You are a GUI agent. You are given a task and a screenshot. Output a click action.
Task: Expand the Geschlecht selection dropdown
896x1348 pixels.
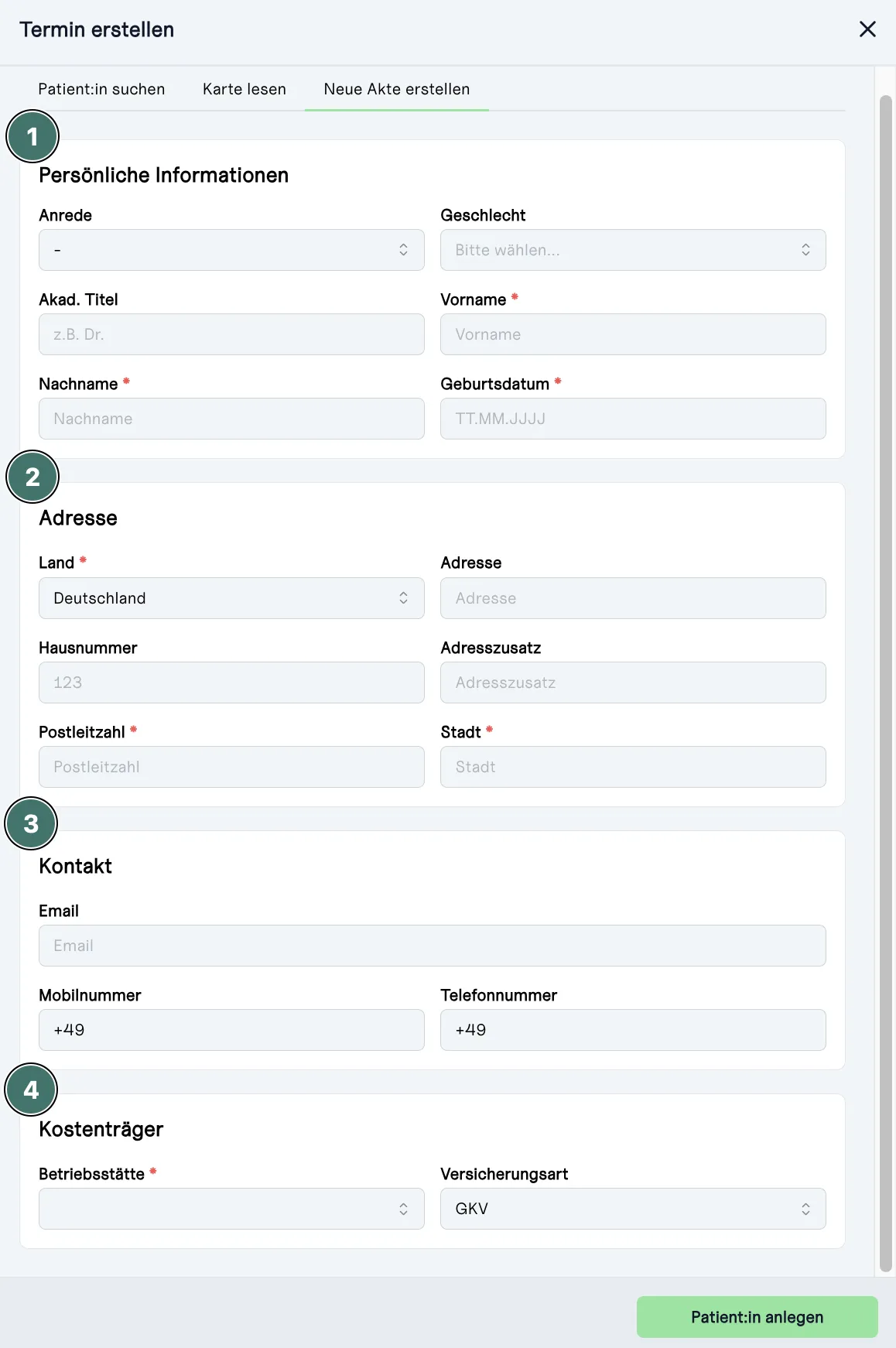pos(633,250)
